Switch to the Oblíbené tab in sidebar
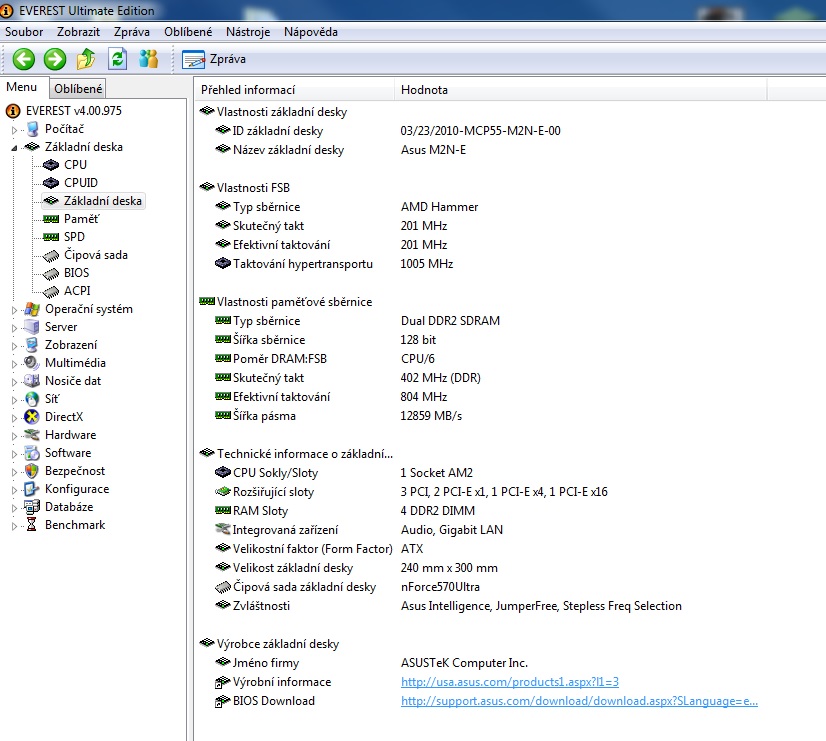The height and width of the screenshot is (741, 826). [x=78, y=88]
